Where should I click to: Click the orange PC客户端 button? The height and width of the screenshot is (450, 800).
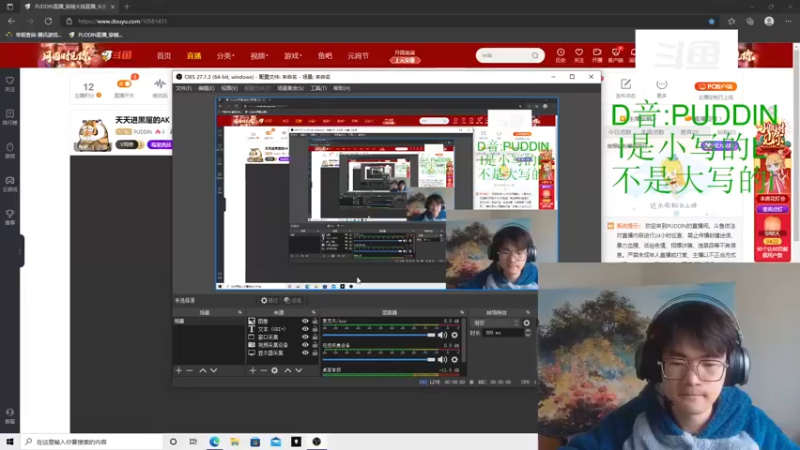(715, 87)
